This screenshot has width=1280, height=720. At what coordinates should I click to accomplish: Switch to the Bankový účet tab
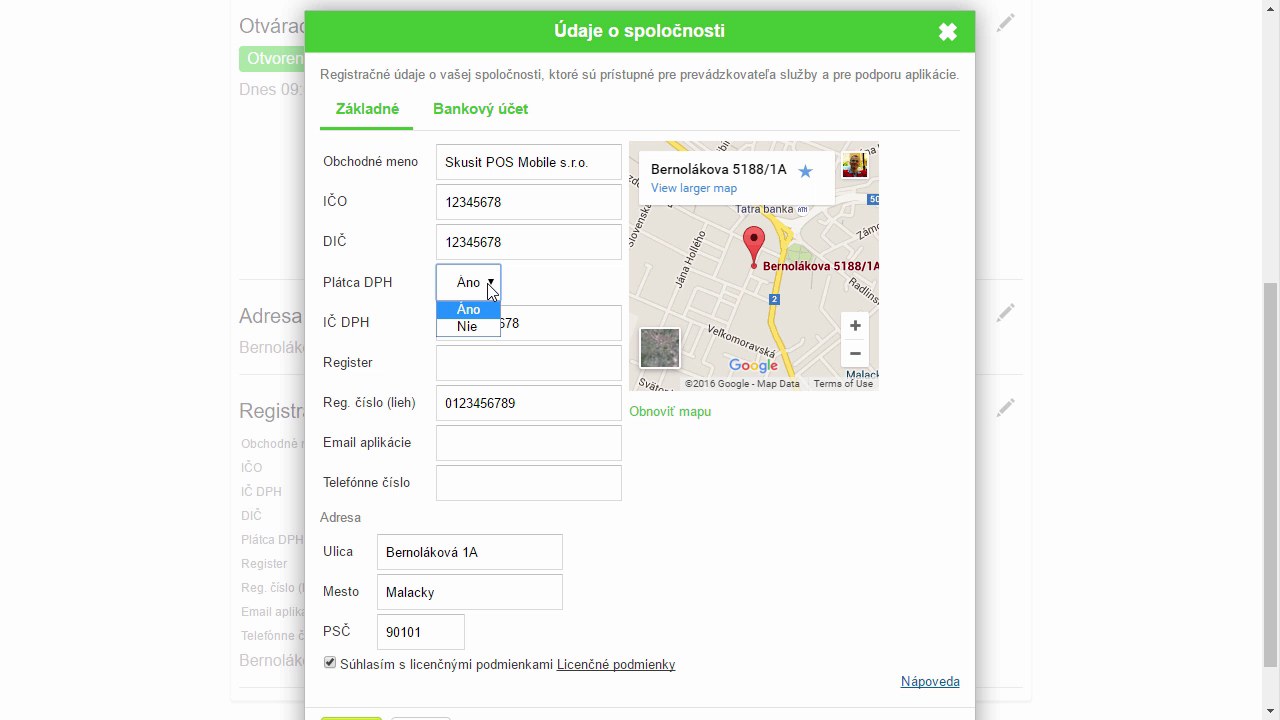(480, 109)
